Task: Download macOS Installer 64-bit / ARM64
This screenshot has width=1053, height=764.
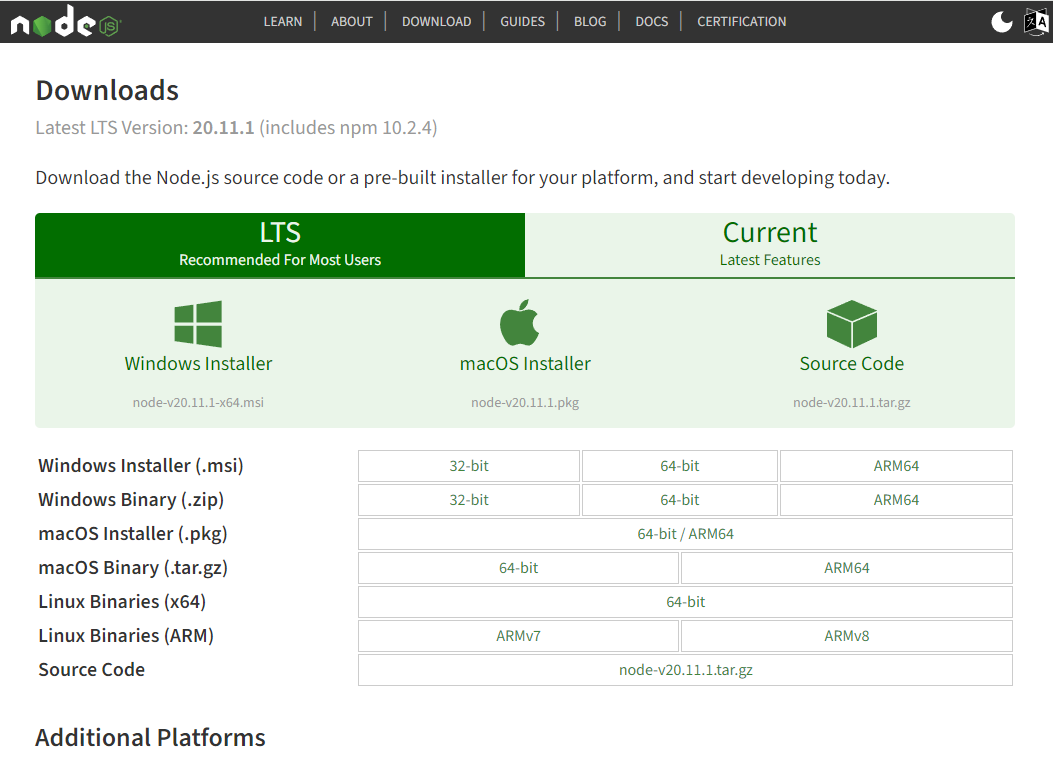Action: tap(685, 534)
